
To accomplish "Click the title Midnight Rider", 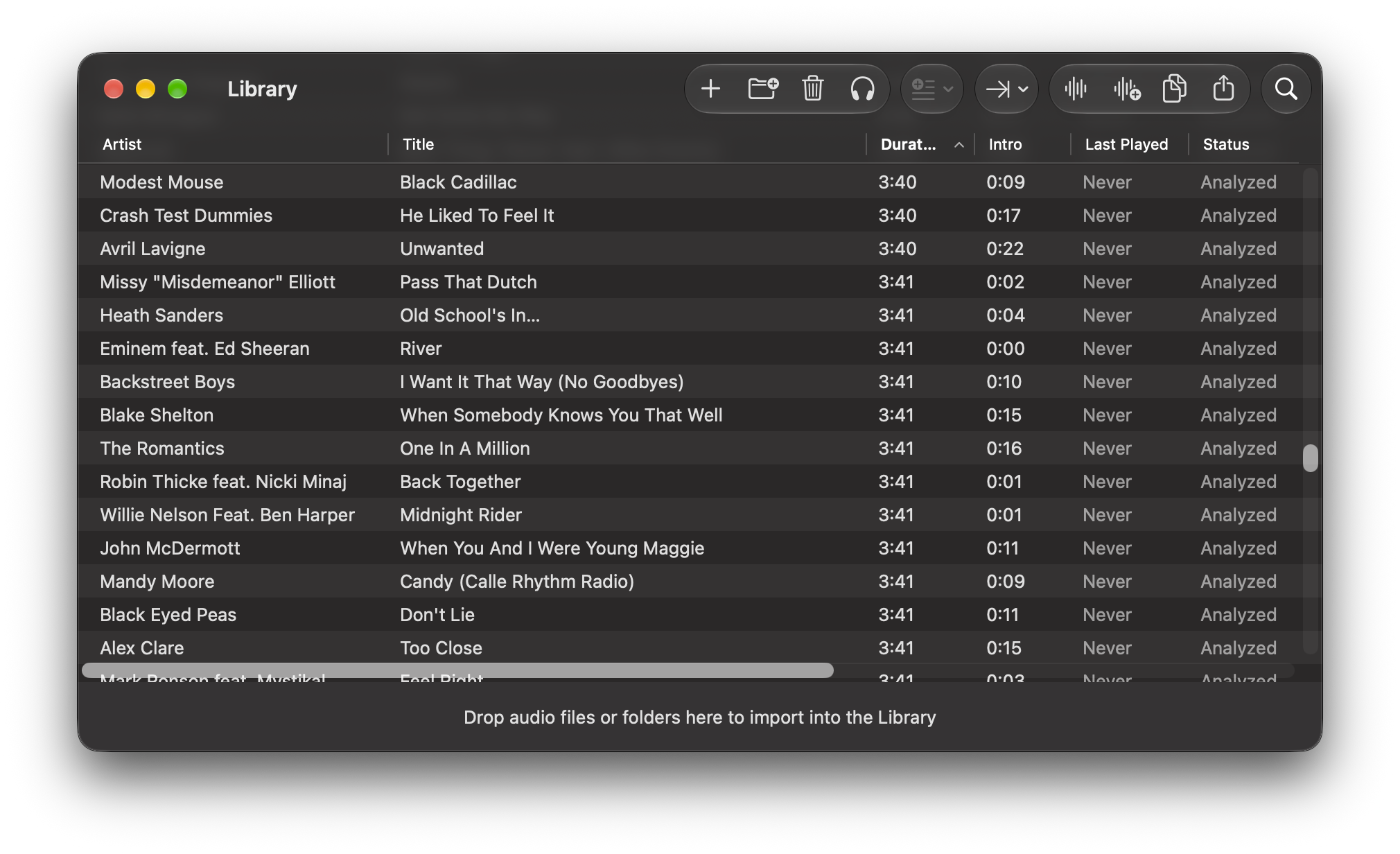I will (460, 514).
